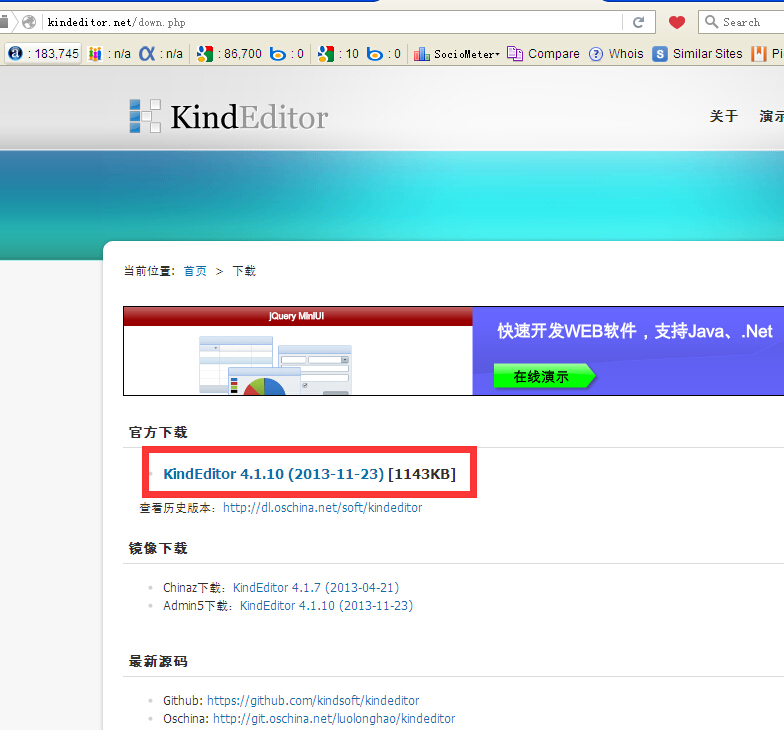Click the 下载 breadcrumb text
Image resolution: width=784 pixels, height=730 pixels.
click(x=244, y=271)
